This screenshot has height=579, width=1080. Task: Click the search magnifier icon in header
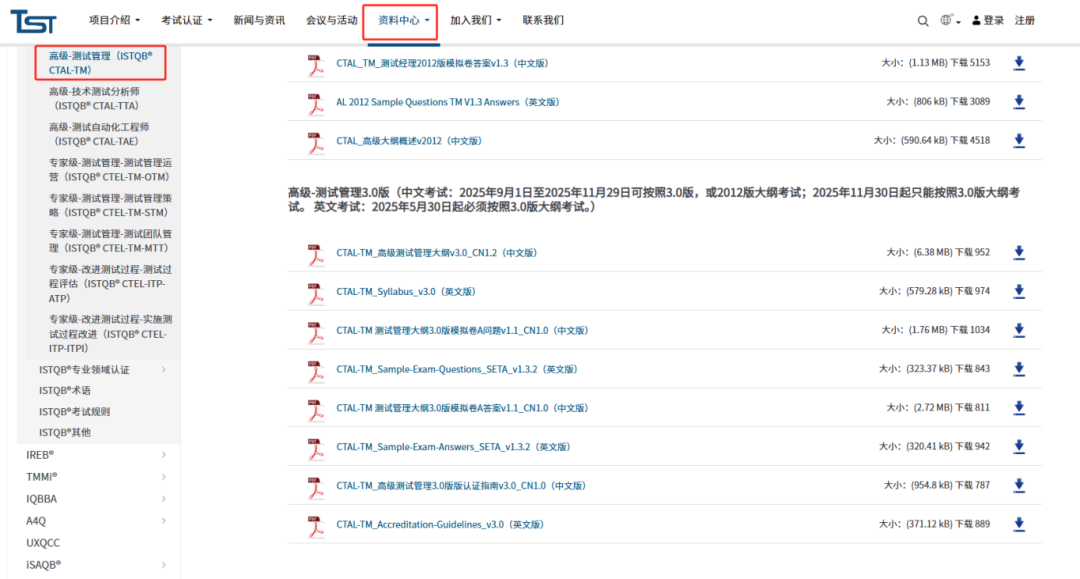[923, 21]
